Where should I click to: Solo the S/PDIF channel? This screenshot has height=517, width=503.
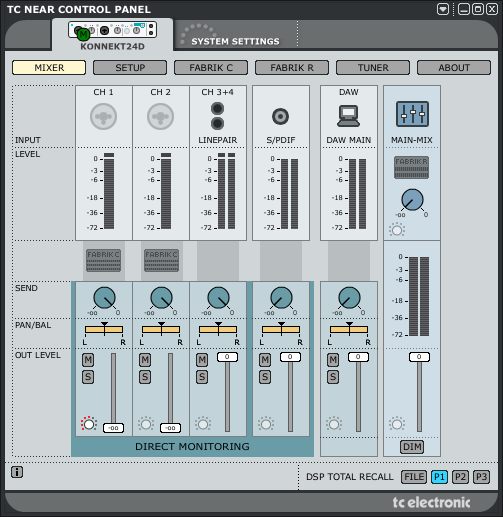(x=265, y=377)
